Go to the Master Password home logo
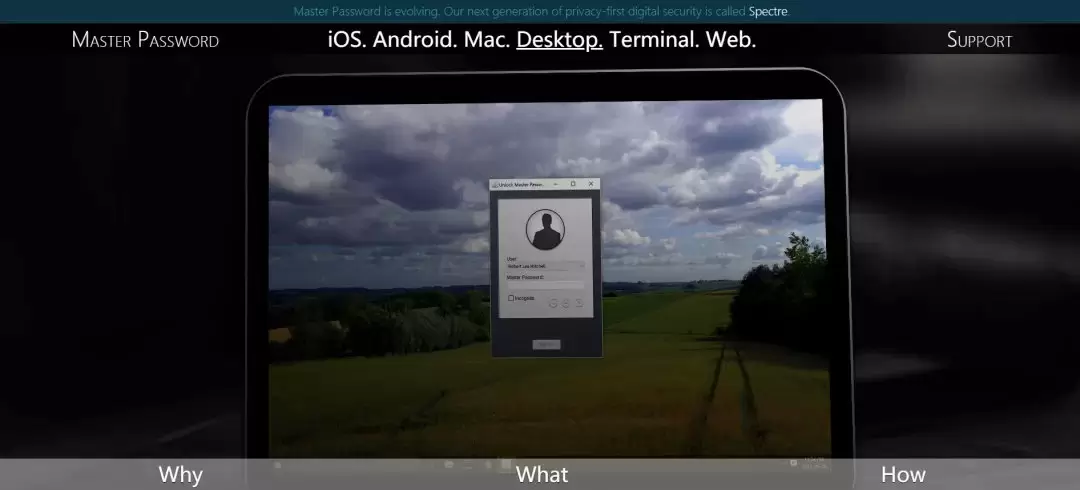 145,40
